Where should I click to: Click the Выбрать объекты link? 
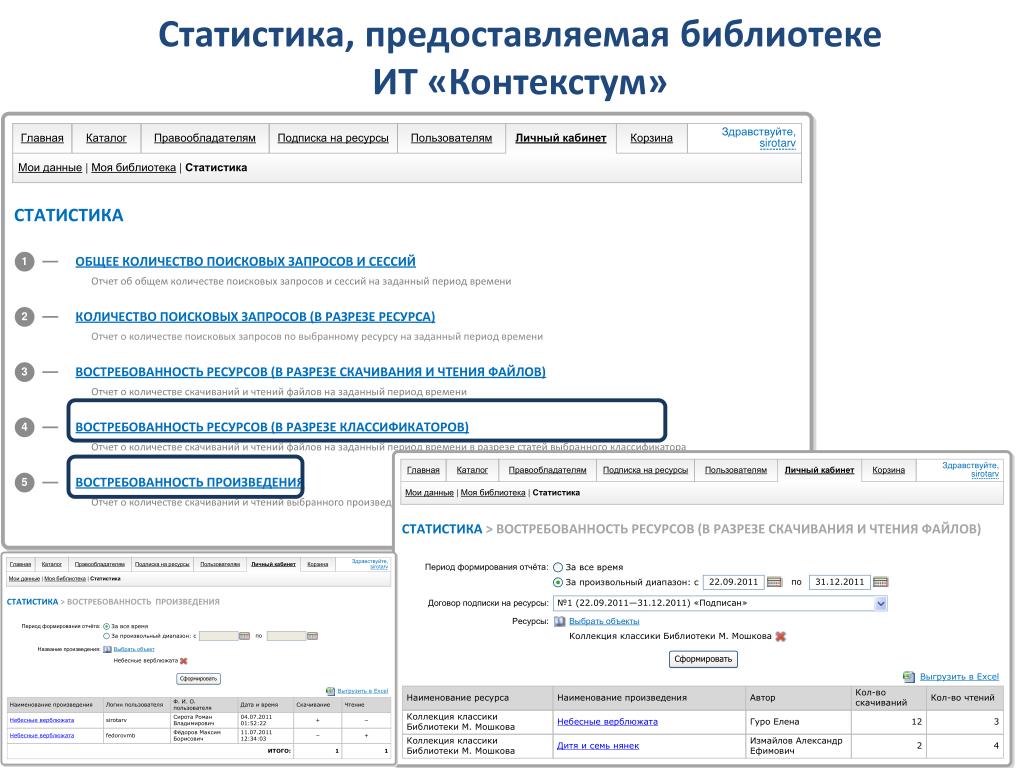[604, 621]
